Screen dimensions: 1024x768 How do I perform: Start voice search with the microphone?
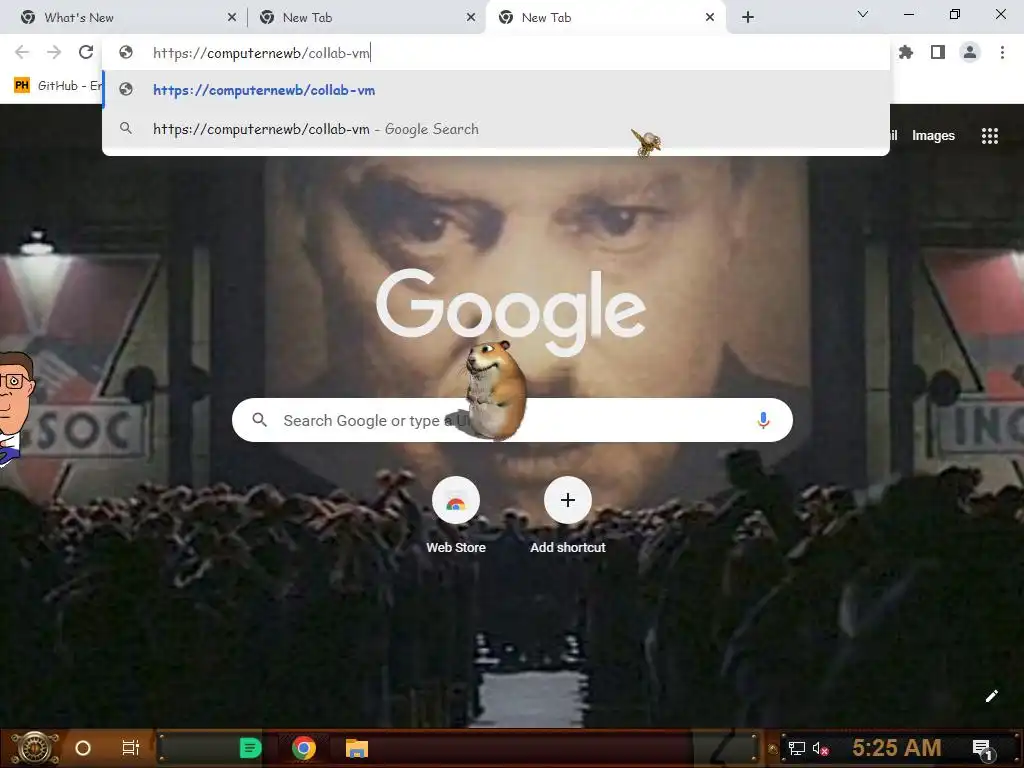[x=763, y=420]
